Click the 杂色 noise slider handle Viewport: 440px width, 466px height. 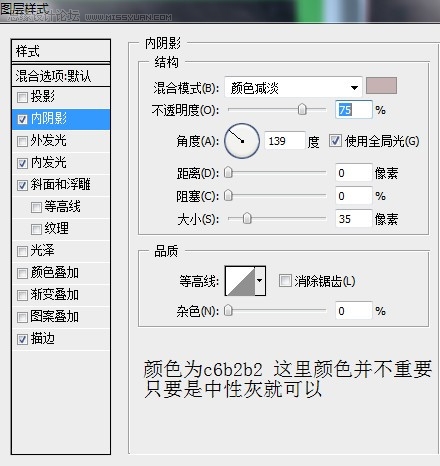tap(228, 311)
